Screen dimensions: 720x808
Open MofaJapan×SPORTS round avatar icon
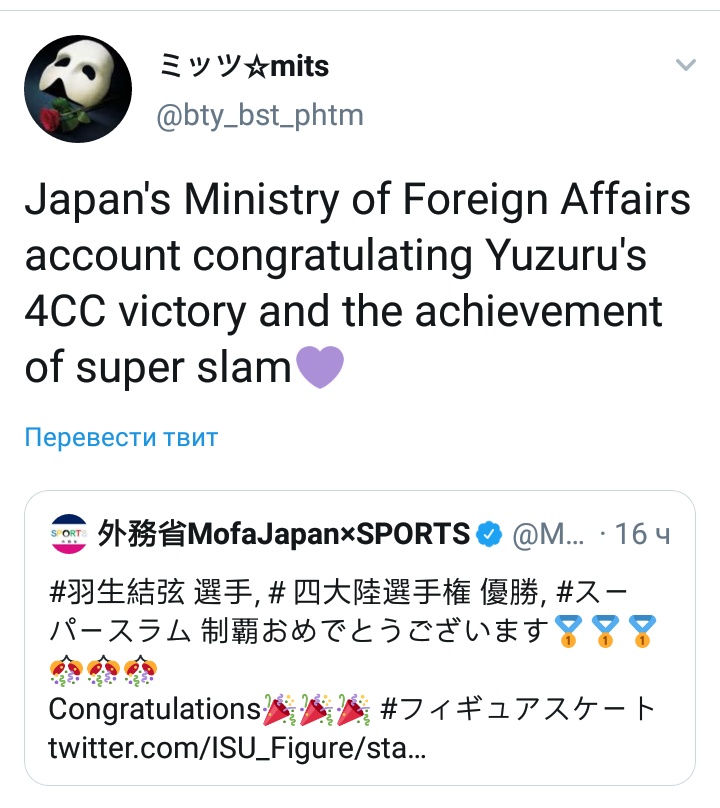[x=69, y=533]
